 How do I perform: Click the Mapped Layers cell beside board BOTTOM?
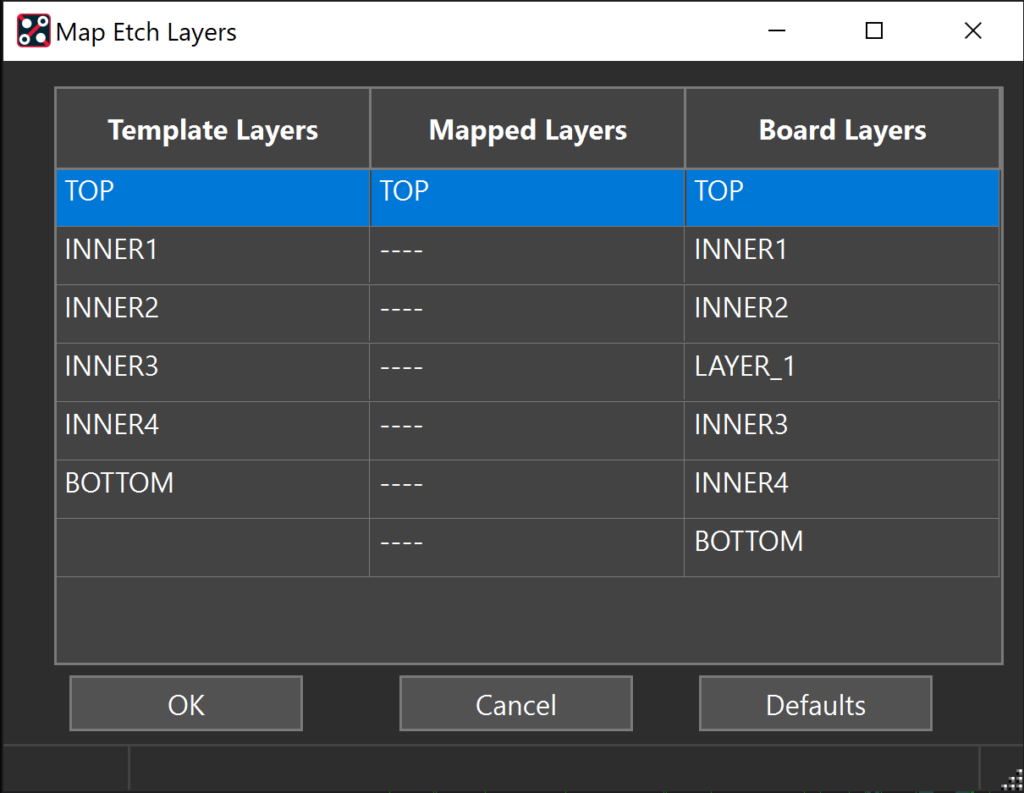528,547
